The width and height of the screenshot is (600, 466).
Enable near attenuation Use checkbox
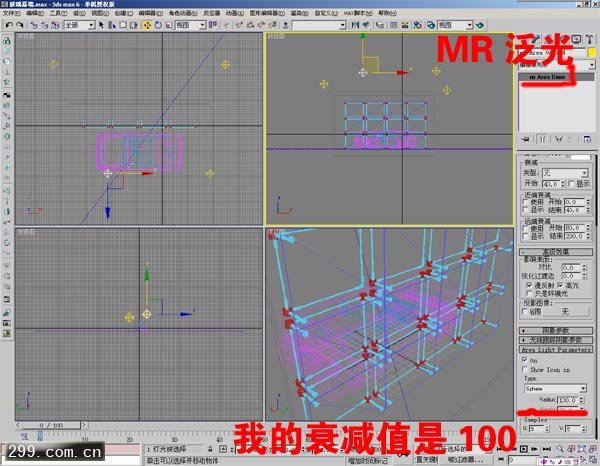(525, 201)
